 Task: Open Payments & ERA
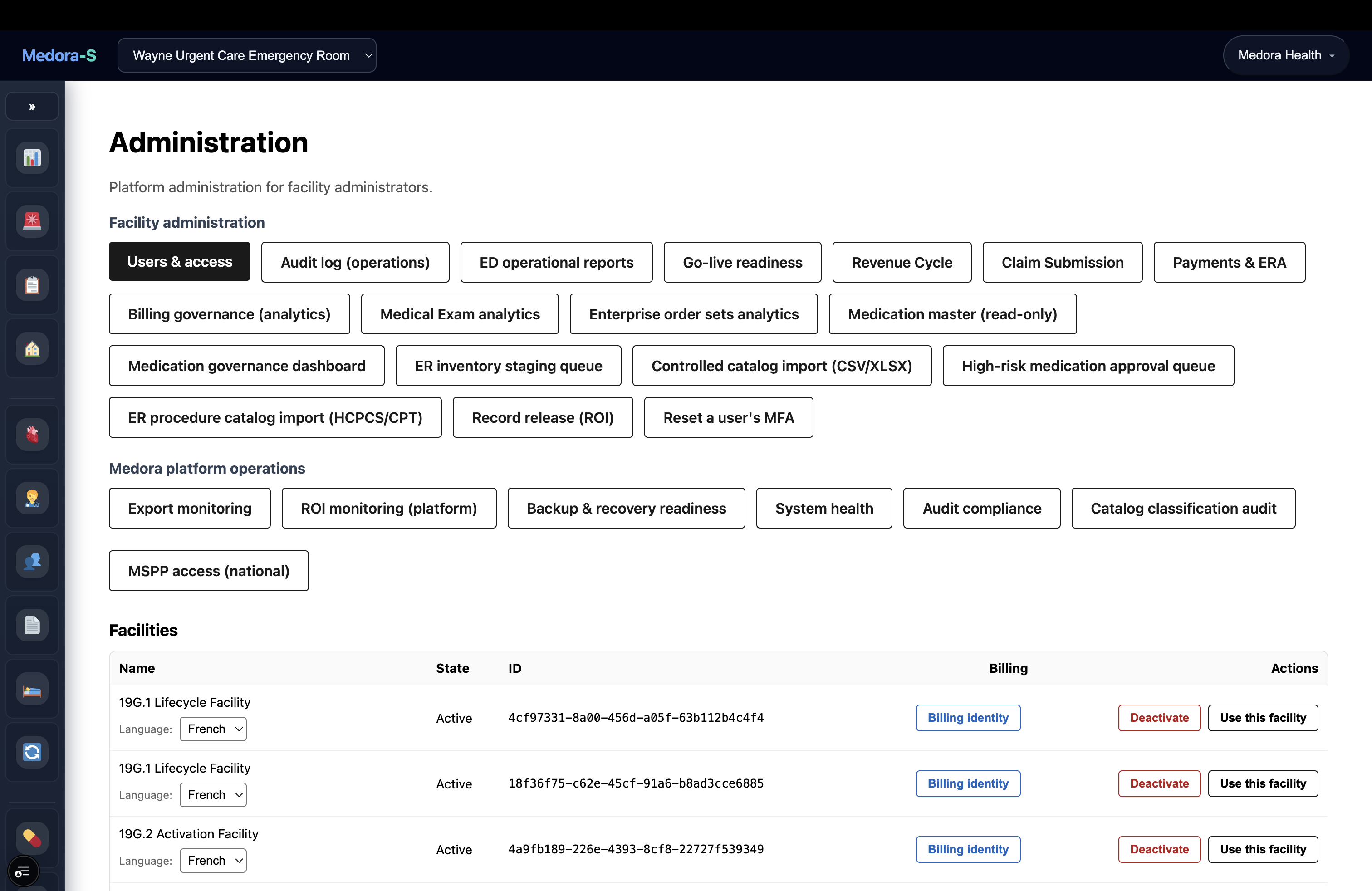point(1229,262)
